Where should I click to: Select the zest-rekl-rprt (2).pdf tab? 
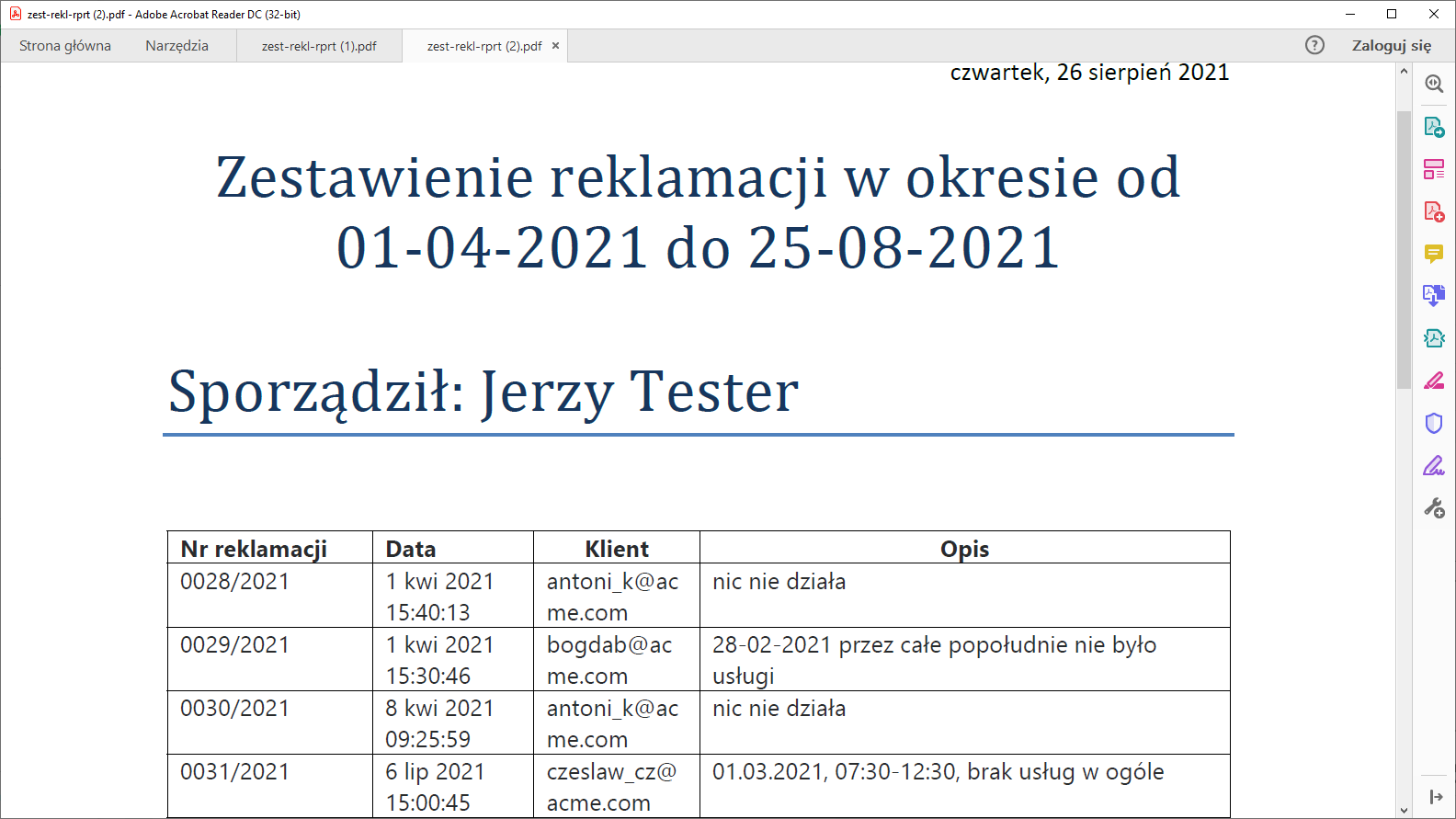(x=484, y=46)
